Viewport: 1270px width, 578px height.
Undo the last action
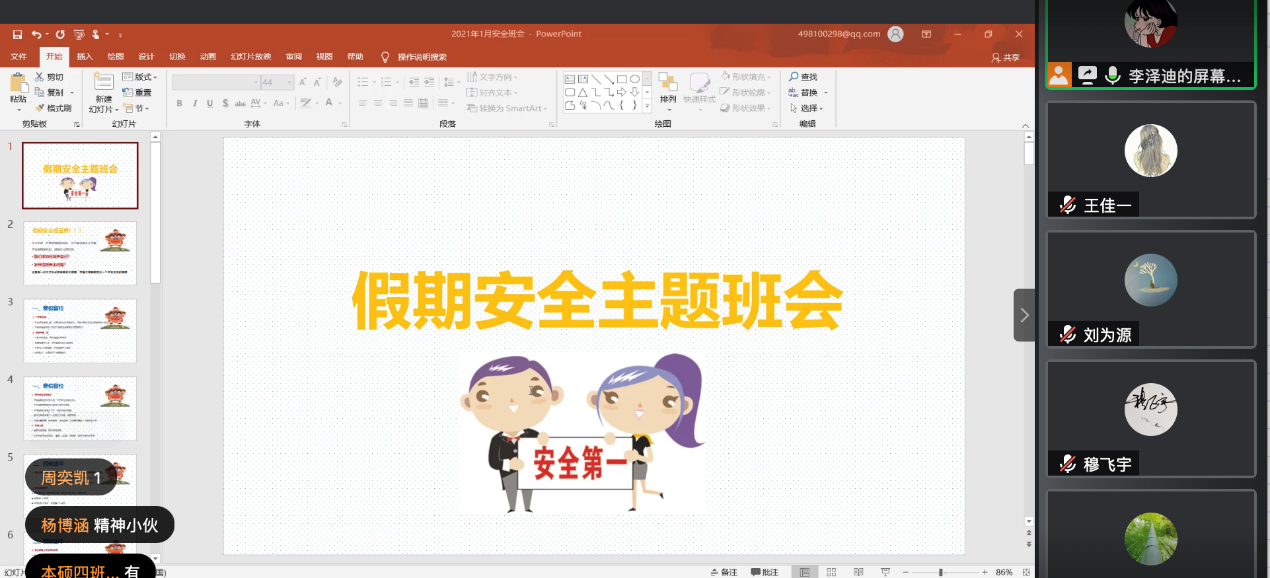point(36,34)
